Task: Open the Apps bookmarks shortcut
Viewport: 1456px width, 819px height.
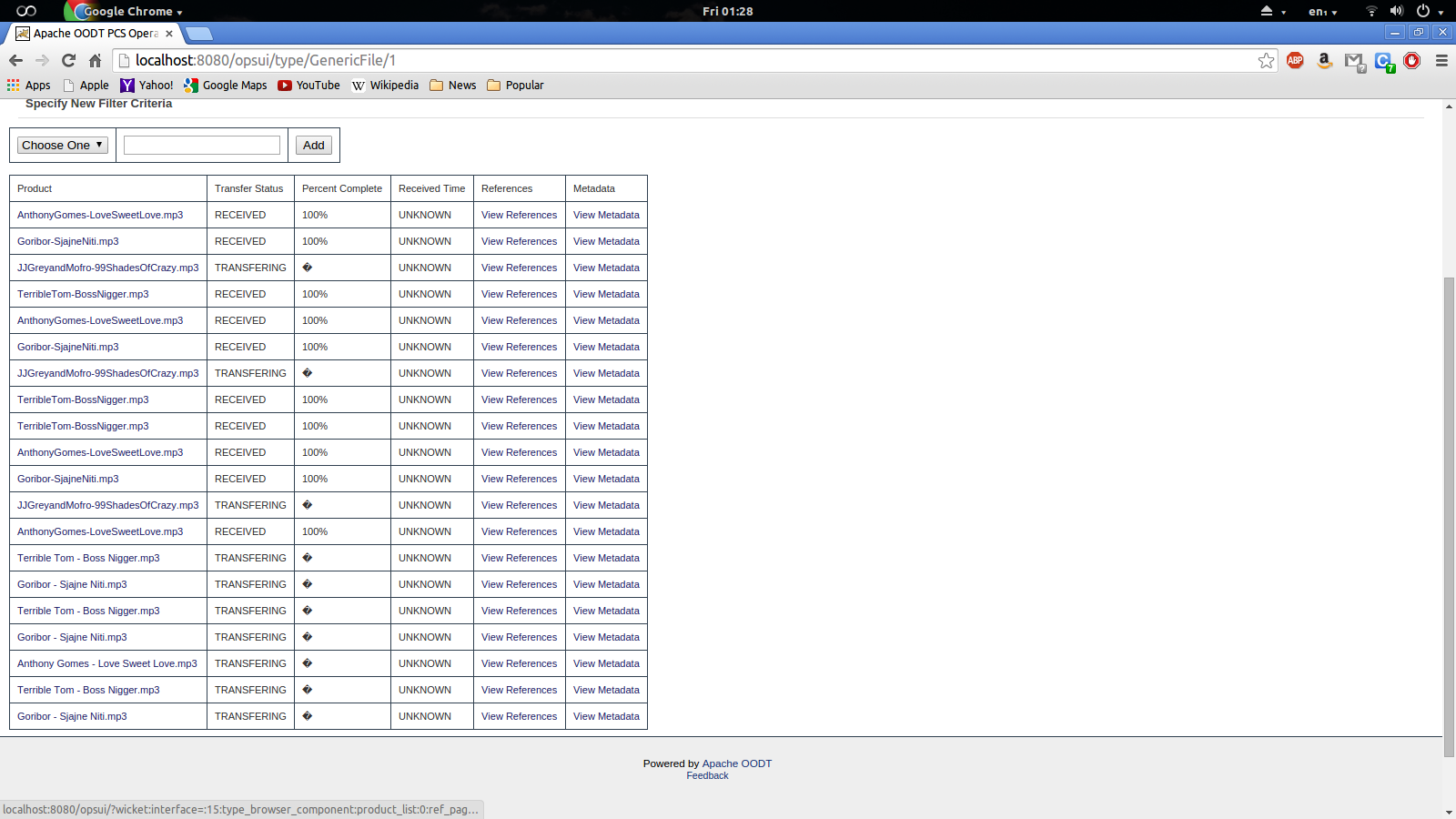Action: (29, 85)
